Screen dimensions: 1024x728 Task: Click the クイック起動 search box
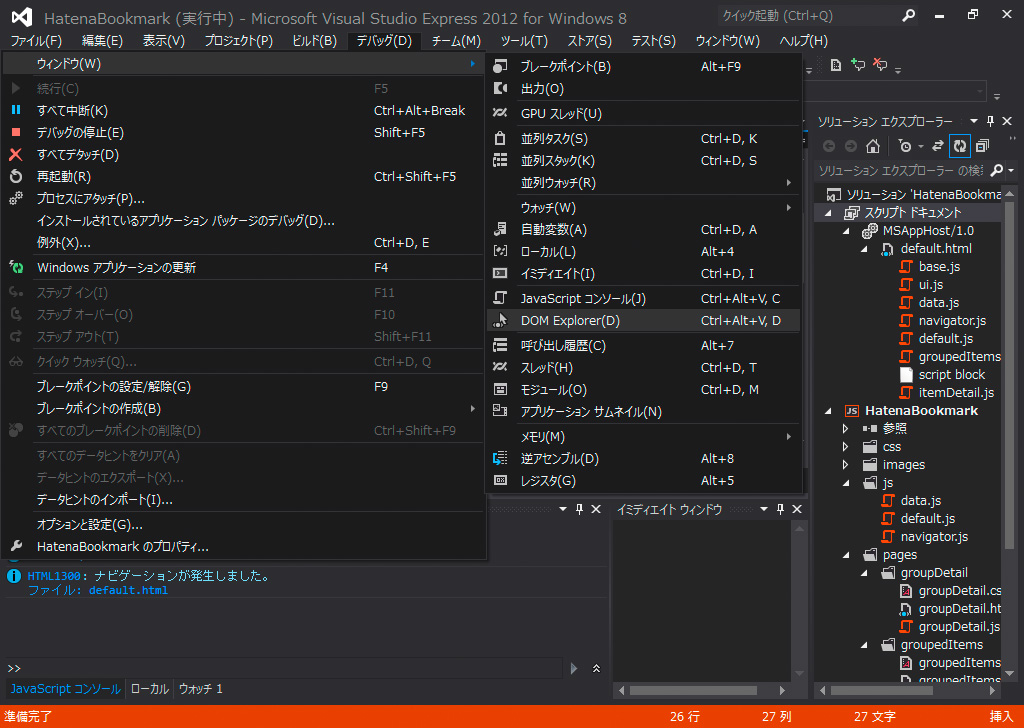click(x=808, y=16)
